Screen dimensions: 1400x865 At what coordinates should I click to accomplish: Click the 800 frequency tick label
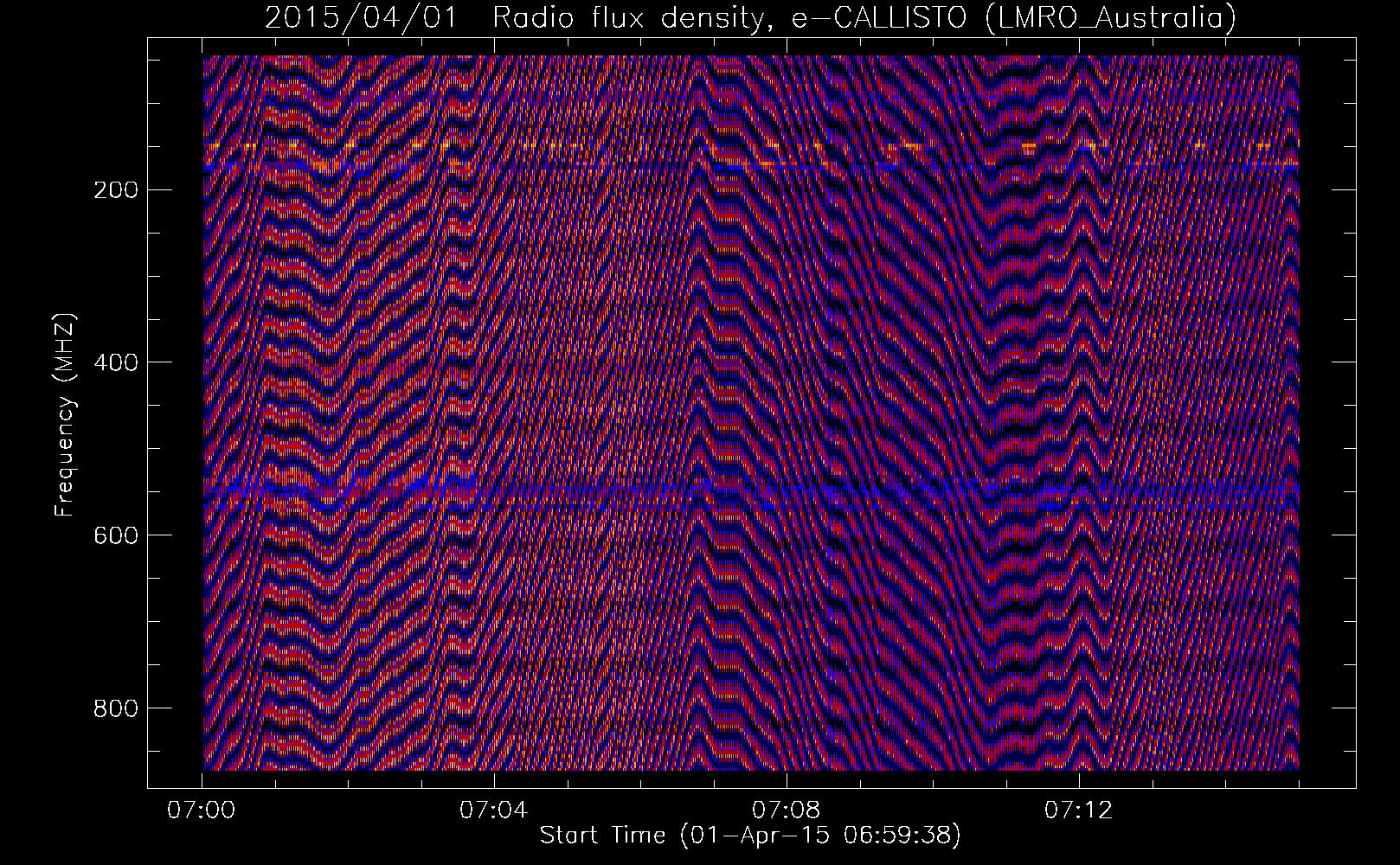(115, 708)
